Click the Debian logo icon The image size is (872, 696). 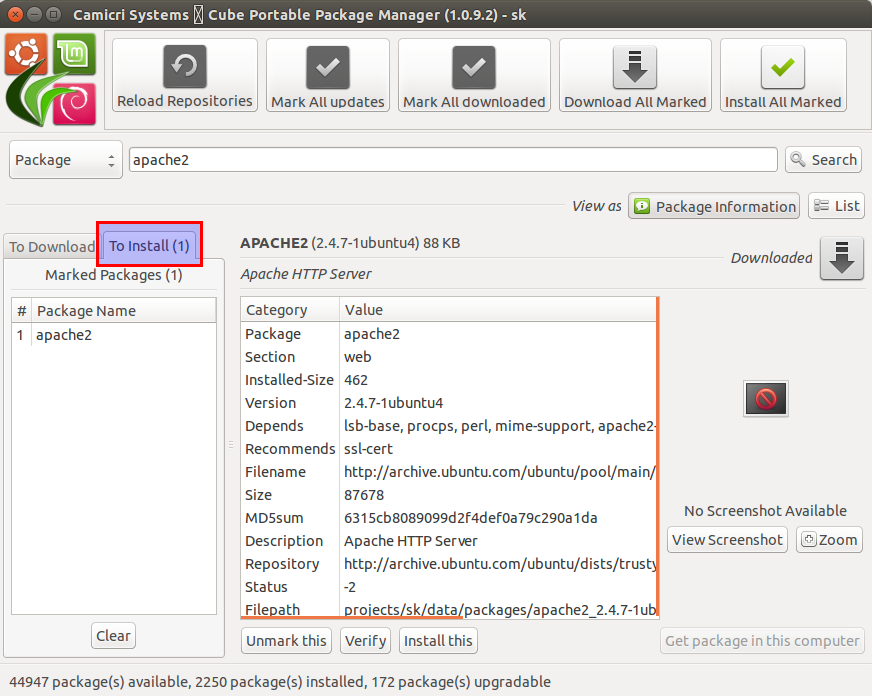tap(75, 104)
